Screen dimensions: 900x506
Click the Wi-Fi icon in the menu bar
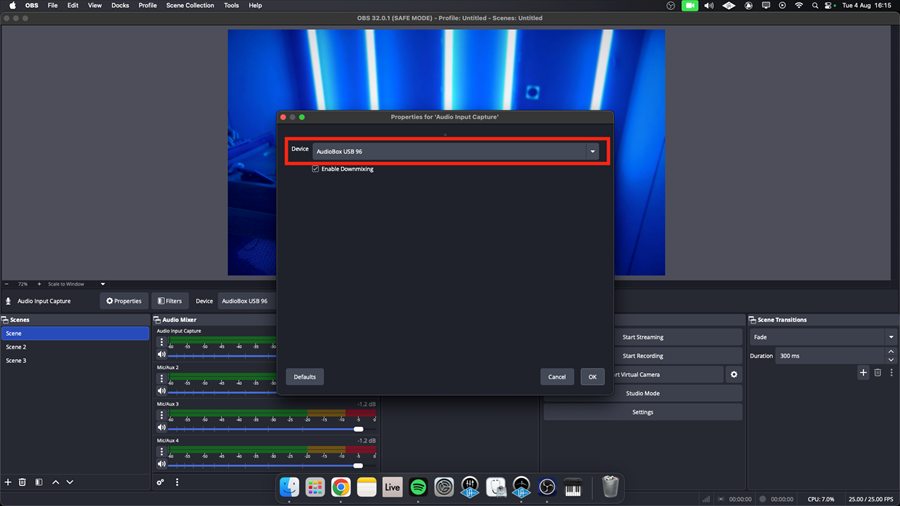pyautogui.click(x=798, y=5)
